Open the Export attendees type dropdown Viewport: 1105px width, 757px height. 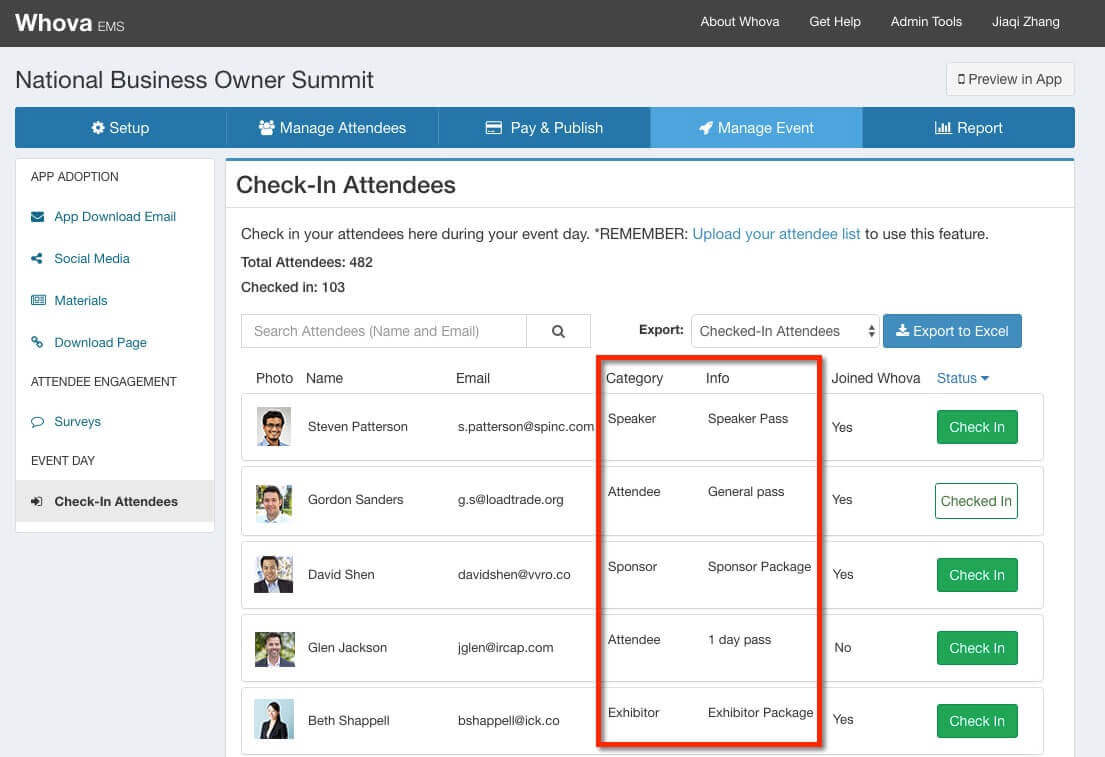[x=785, y=331]
